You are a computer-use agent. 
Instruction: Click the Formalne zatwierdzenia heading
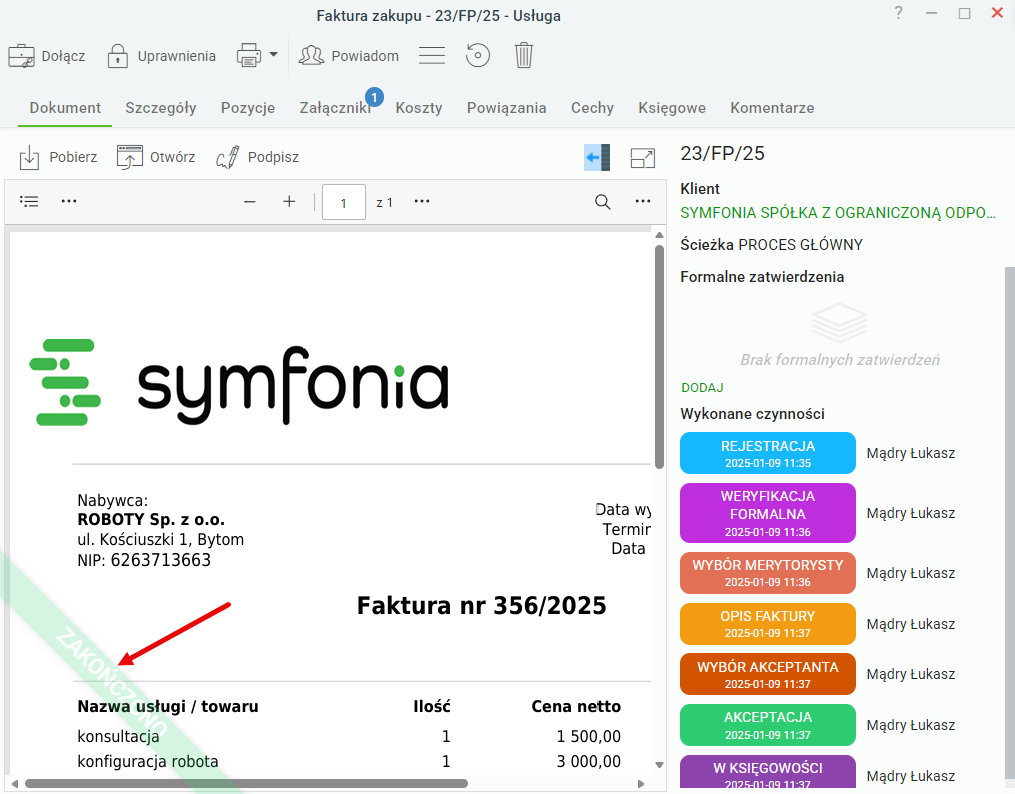tap(762, 277)
